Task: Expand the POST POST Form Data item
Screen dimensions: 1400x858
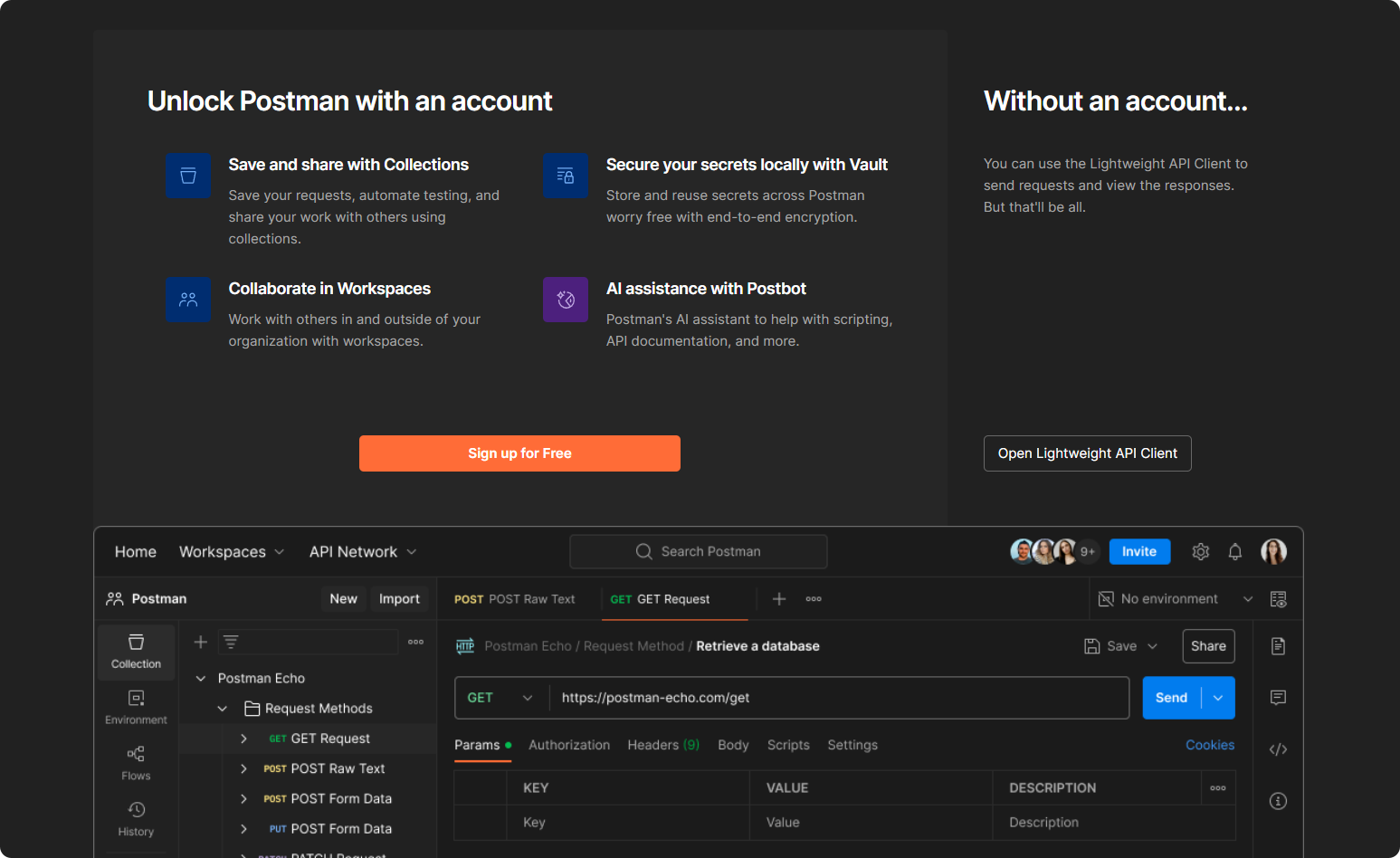Action: click(x=243, y=798)
